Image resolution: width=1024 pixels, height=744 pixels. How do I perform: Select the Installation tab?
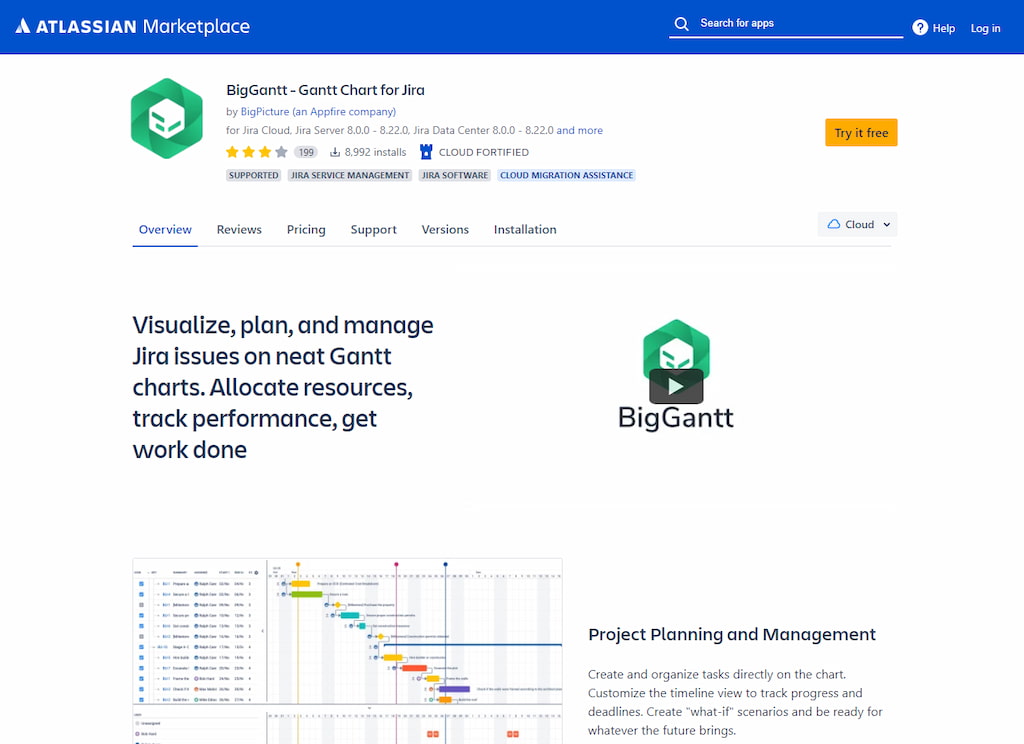(x=525, y=229)
